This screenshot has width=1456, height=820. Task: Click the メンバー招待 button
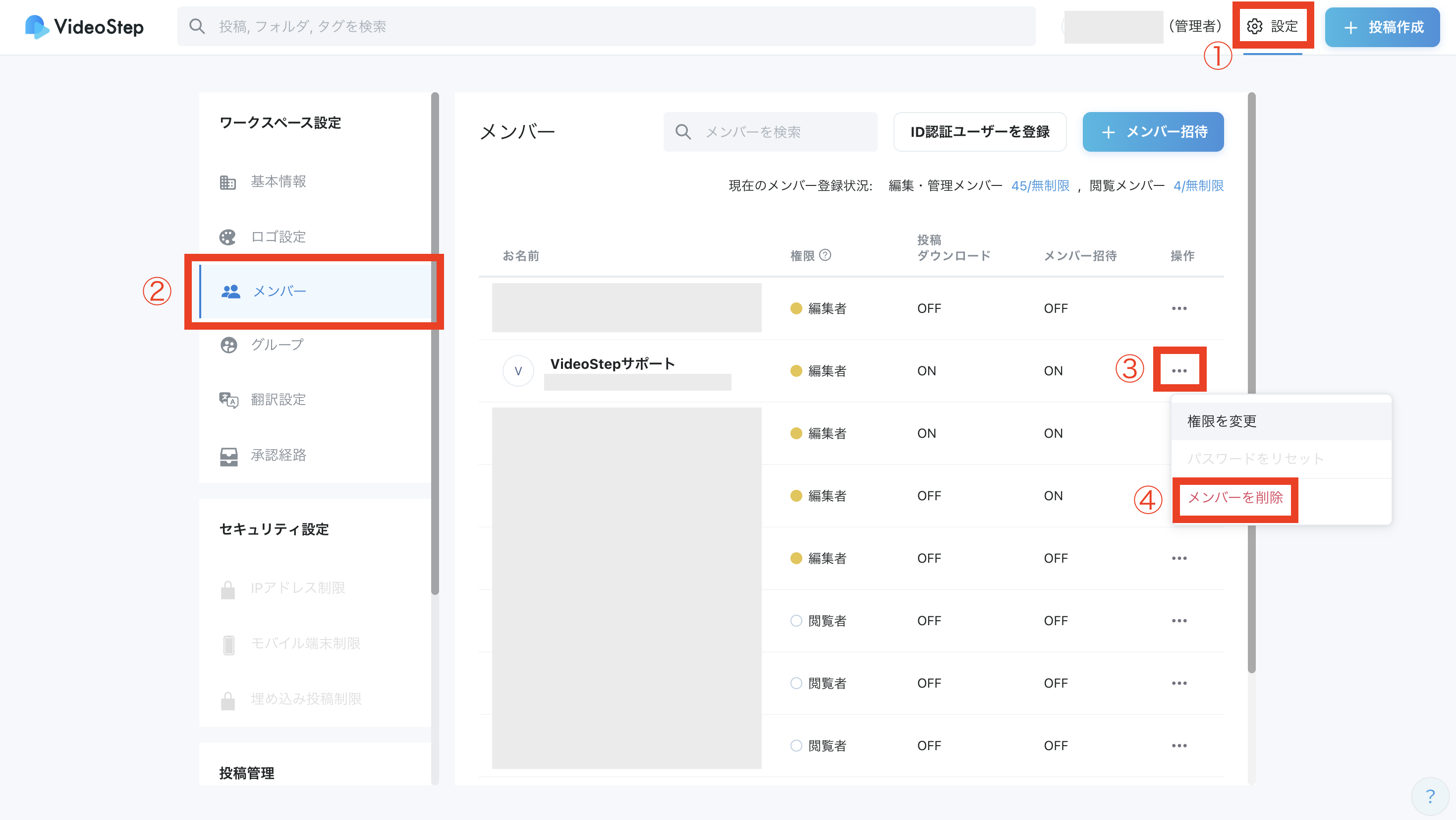coord(1153,132)
